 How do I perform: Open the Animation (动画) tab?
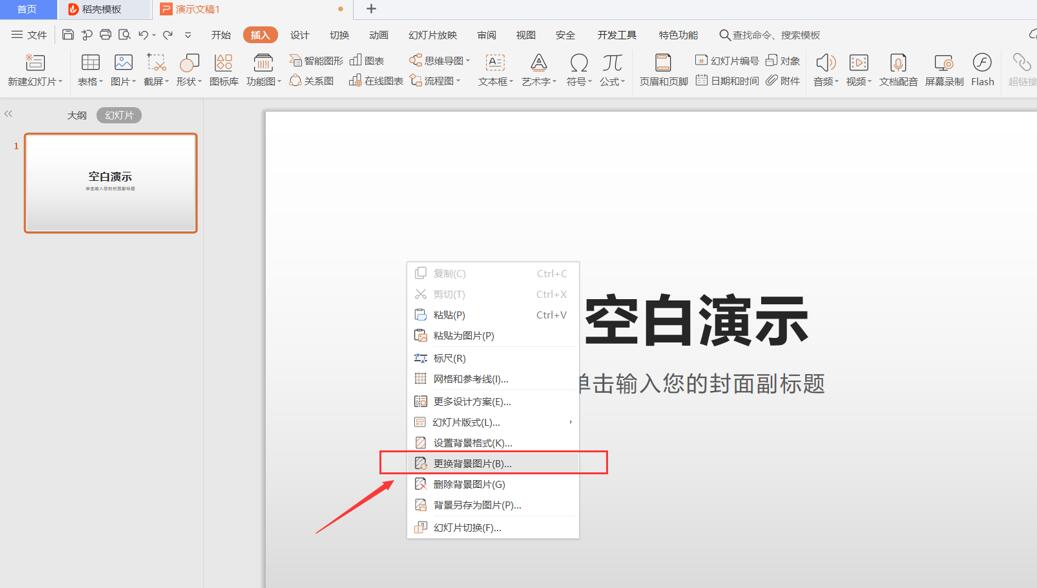(x=379, y=35)
